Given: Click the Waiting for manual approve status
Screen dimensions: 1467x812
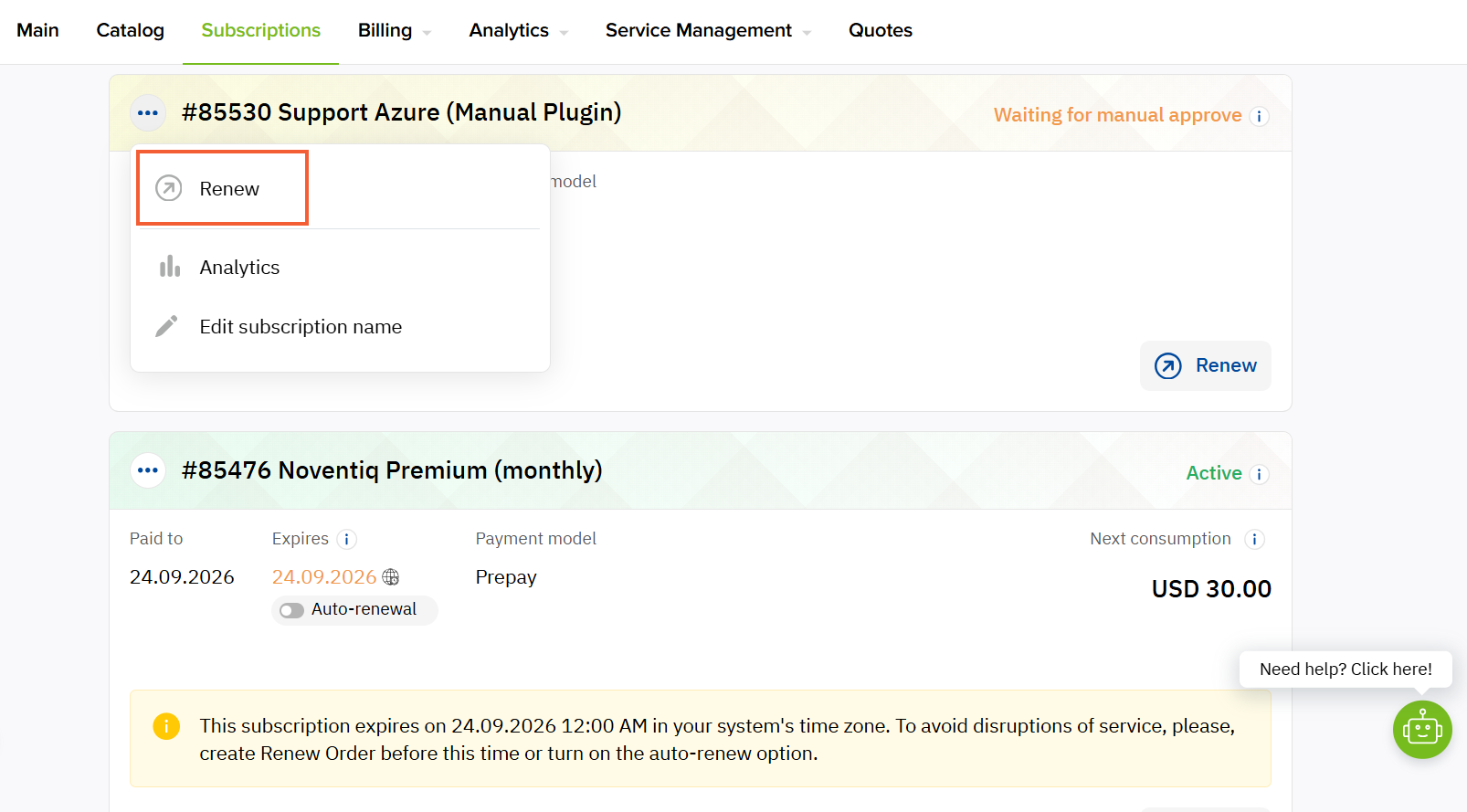Looking at the screenshot, I should [1118, 115].
